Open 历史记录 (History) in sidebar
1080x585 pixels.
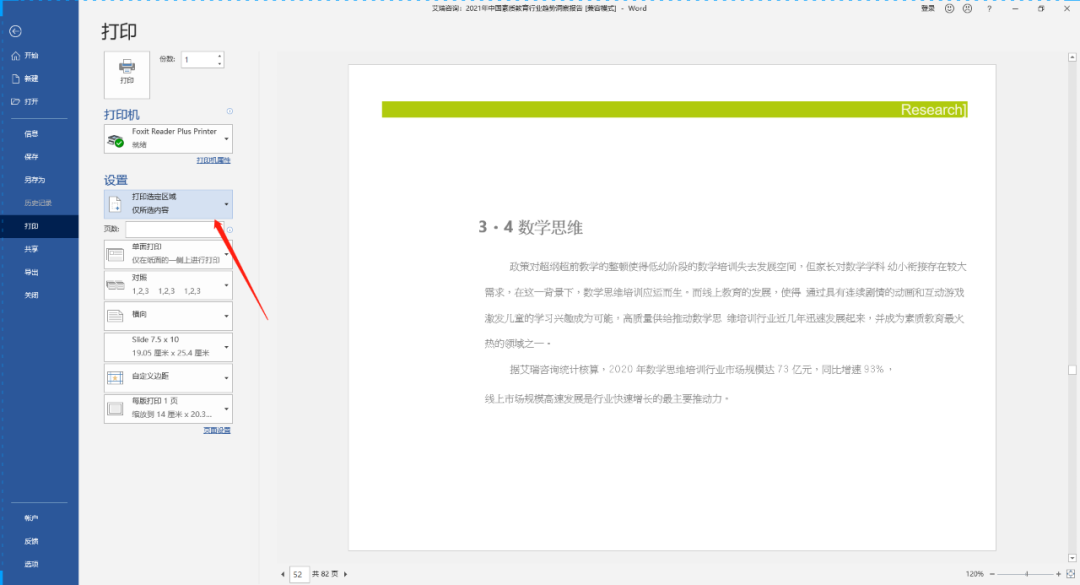pyautogui.click(x=39, y=203)
